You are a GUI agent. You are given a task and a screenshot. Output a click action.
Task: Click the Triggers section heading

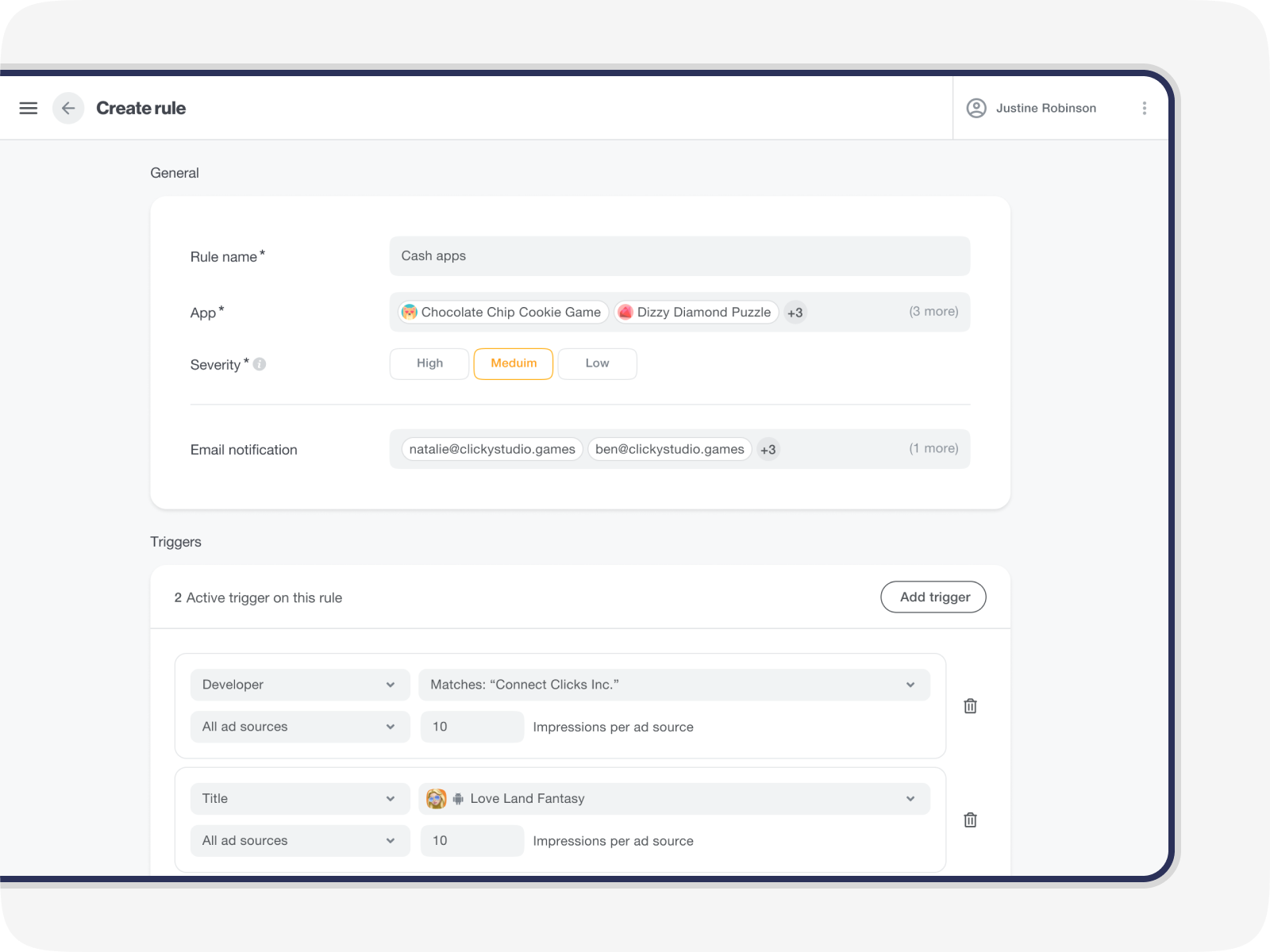click(175, 542)
